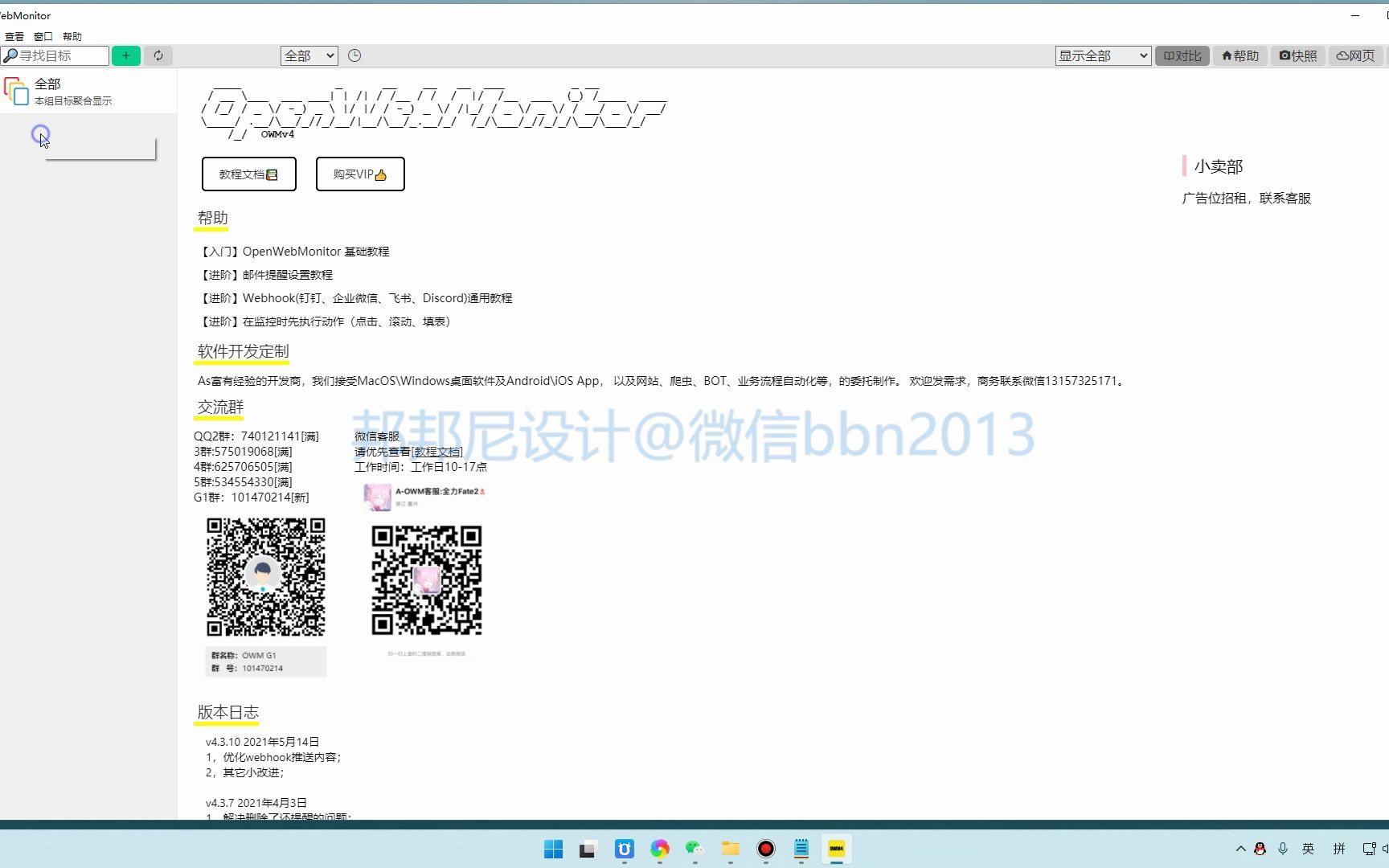Viewport: 1389px width, 868px height.
Task: Click the green add target button
Action: (126, 55)
